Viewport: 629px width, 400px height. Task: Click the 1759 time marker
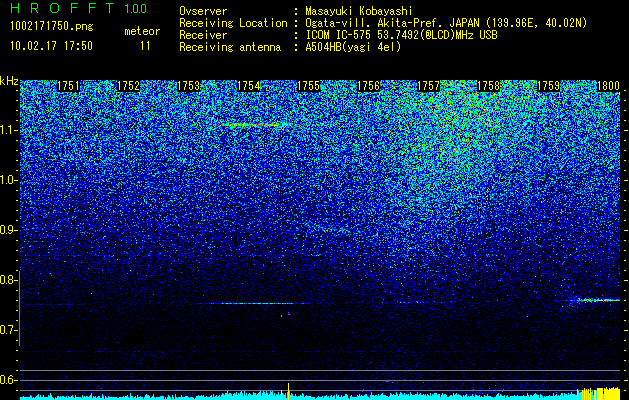548,86
